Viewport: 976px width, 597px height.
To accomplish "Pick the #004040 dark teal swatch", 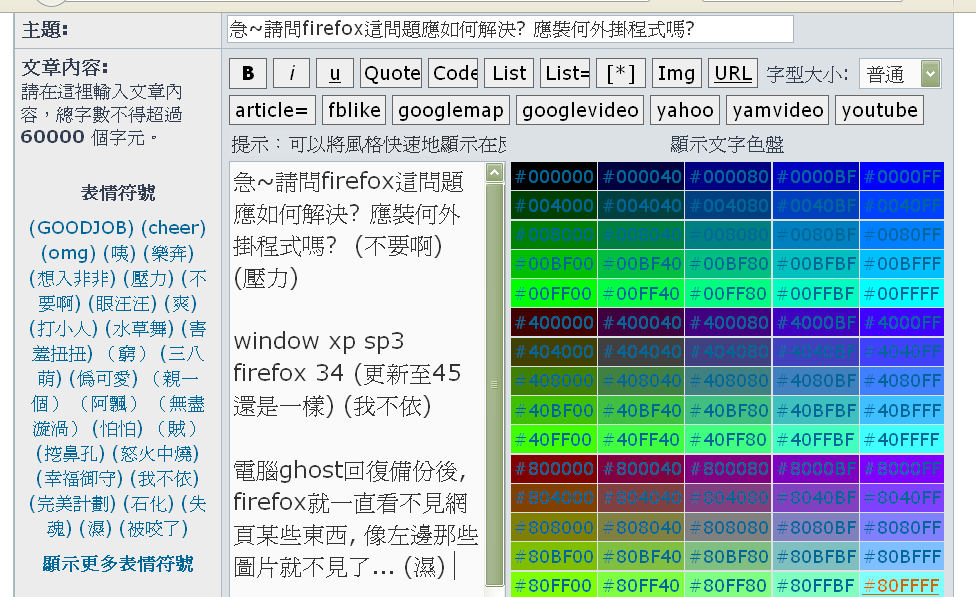I will pos(642,206).
